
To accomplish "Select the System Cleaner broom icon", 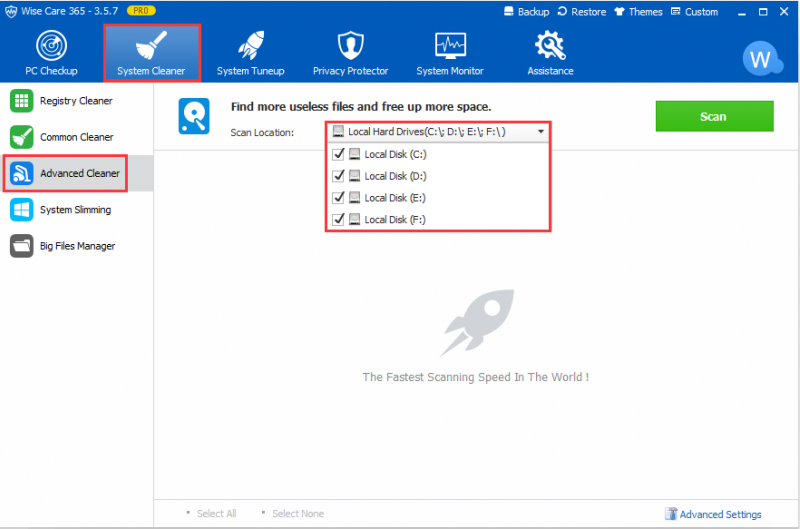I will pos(152,45).
